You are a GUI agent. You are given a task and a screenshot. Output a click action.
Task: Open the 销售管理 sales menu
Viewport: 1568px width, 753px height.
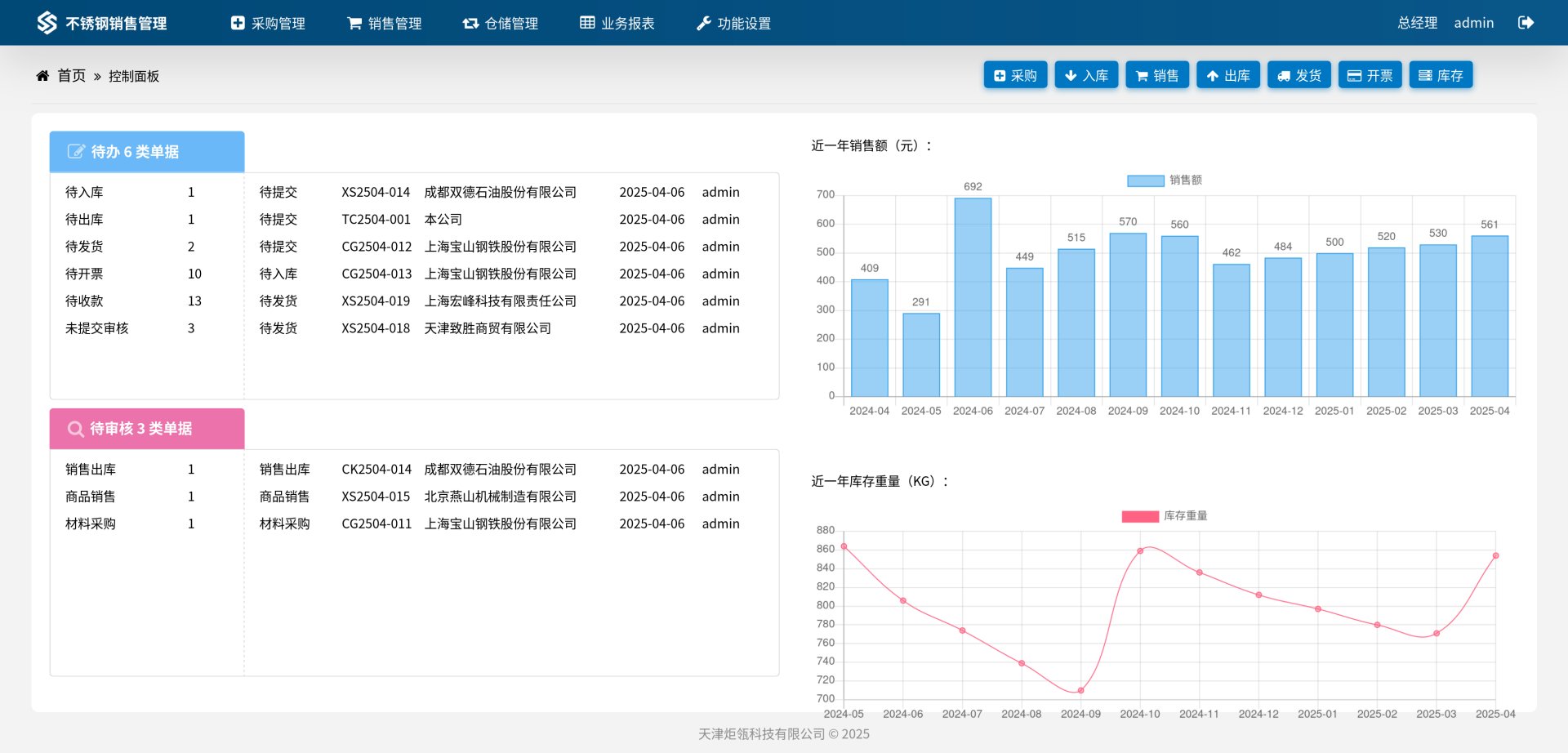(385, 23)
